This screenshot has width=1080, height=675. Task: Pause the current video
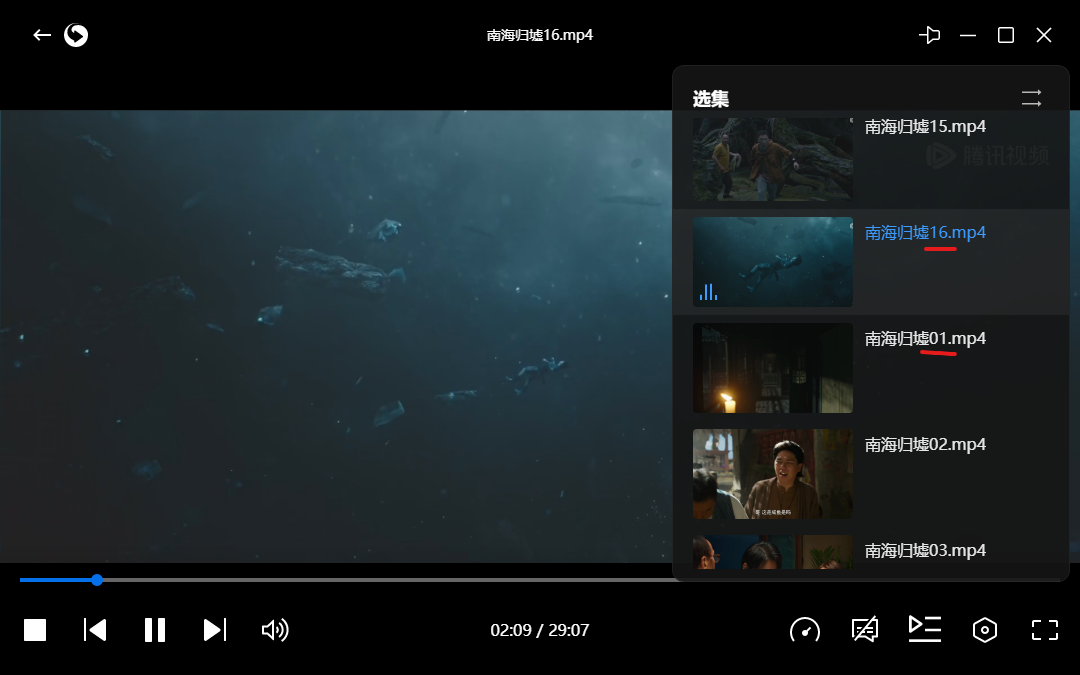click(154, 630)
